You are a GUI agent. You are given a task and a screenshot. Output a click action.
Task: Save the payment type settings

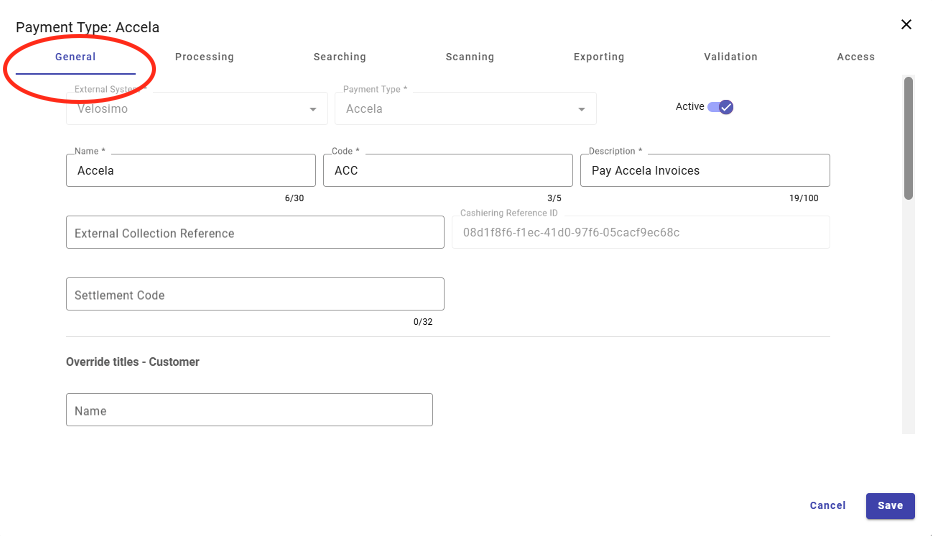click(890, 506)
